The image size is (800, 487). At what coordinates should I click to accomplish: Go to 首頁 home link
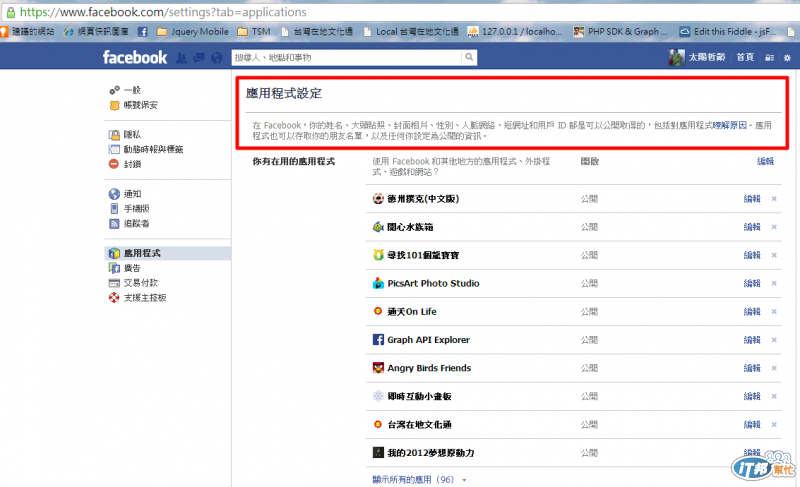[745, 57]
